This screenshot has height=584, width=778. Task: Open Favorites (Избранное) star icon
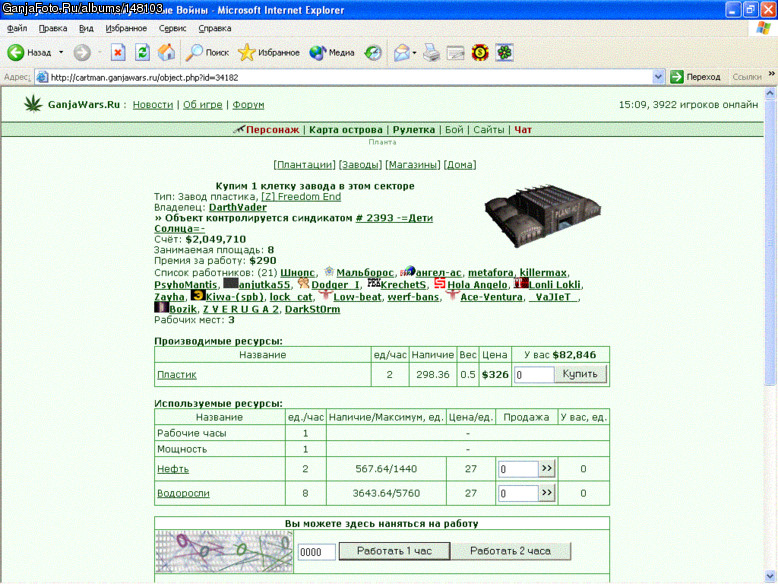pyautogui.click(x=246, y=52)
